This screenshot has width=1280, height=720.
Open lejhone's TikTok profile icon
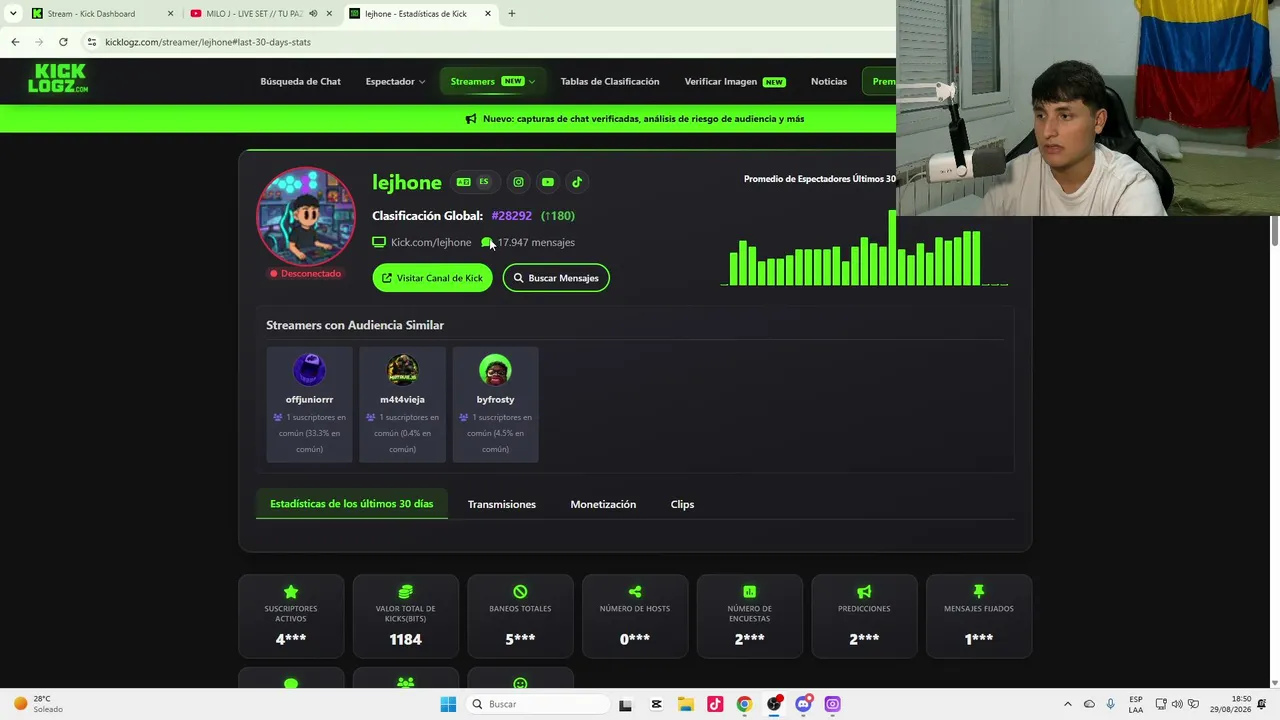coord(577,182)
